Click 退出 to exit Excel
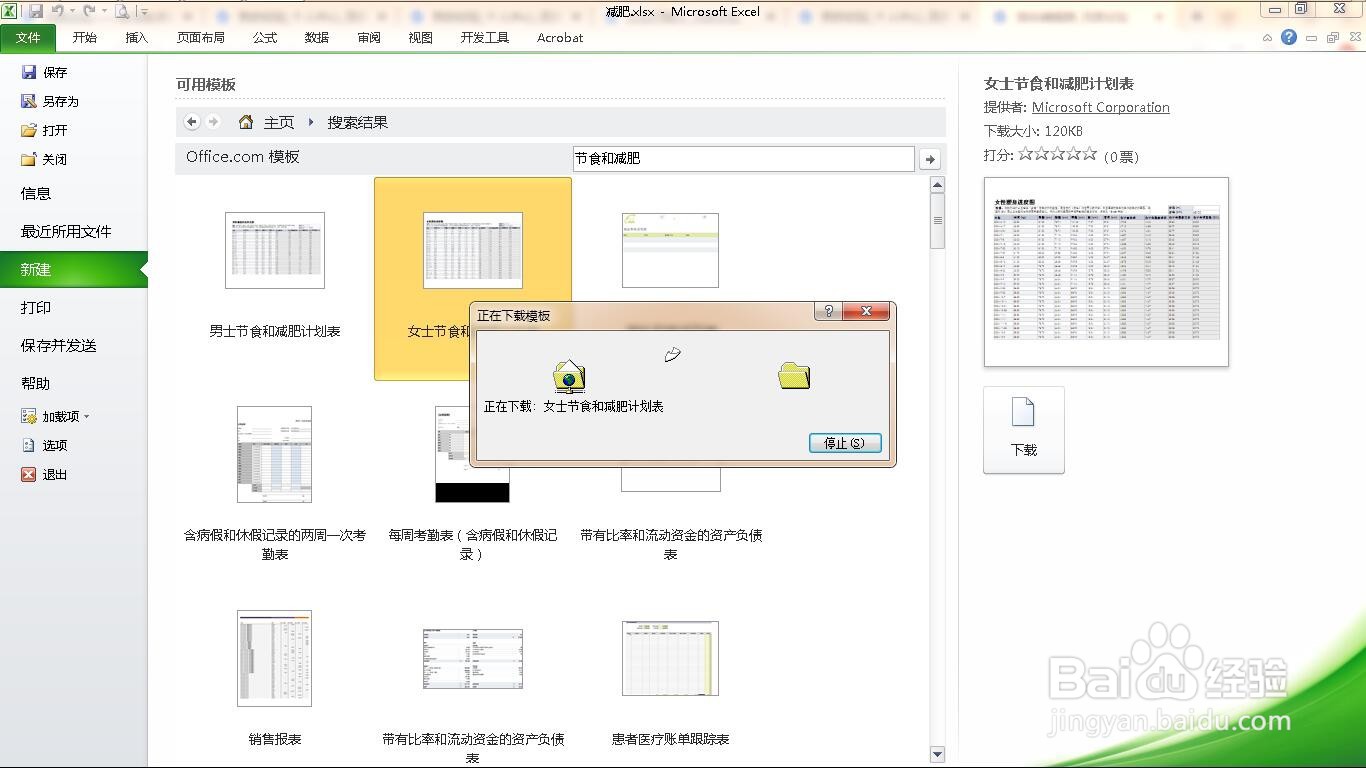The height and width of the screenshot is (768, 1366). coord(45,474)
